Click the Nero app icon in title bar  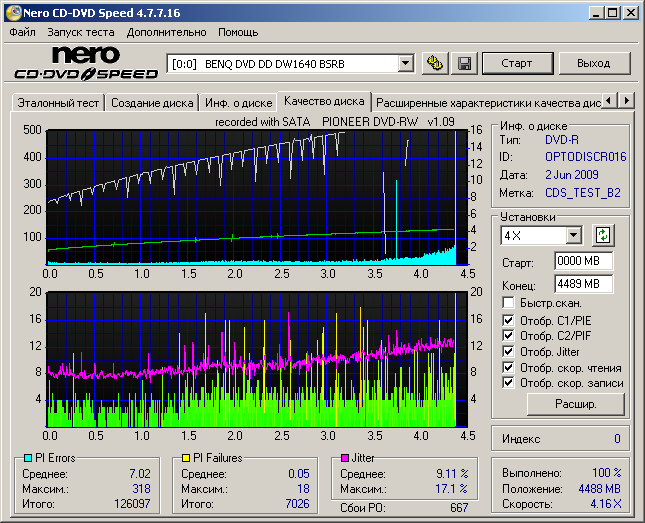click(x=12, y=13)
